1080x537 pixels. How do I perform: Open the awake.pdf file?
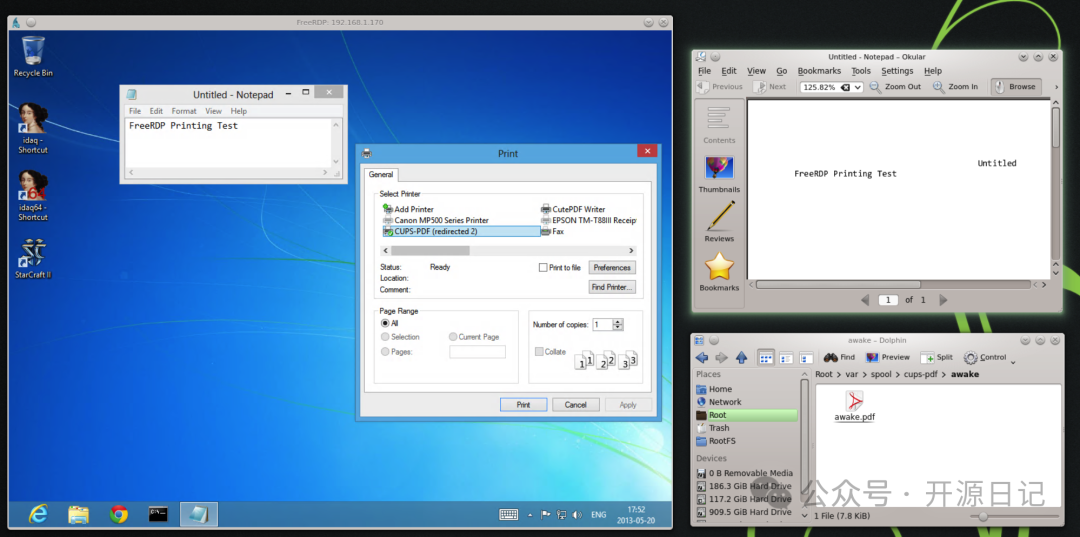854,401
